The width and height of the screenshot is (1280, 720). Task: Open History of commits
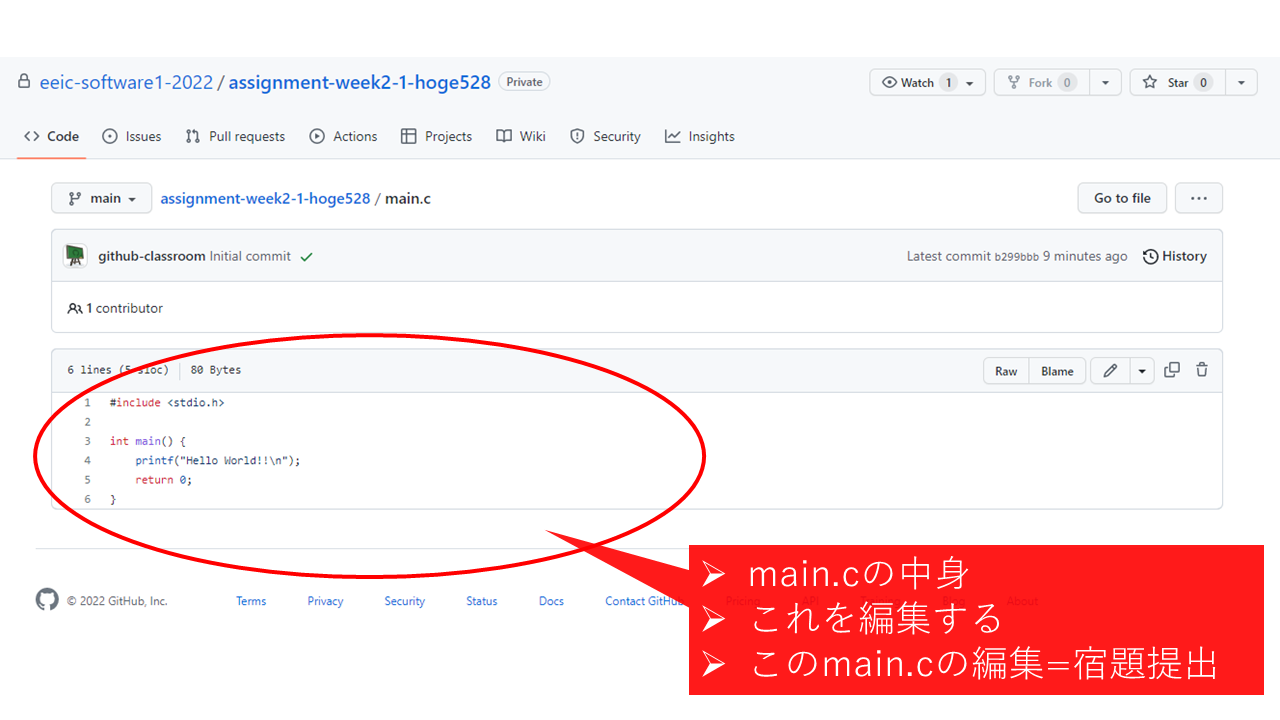click(x=1175, y=256)
